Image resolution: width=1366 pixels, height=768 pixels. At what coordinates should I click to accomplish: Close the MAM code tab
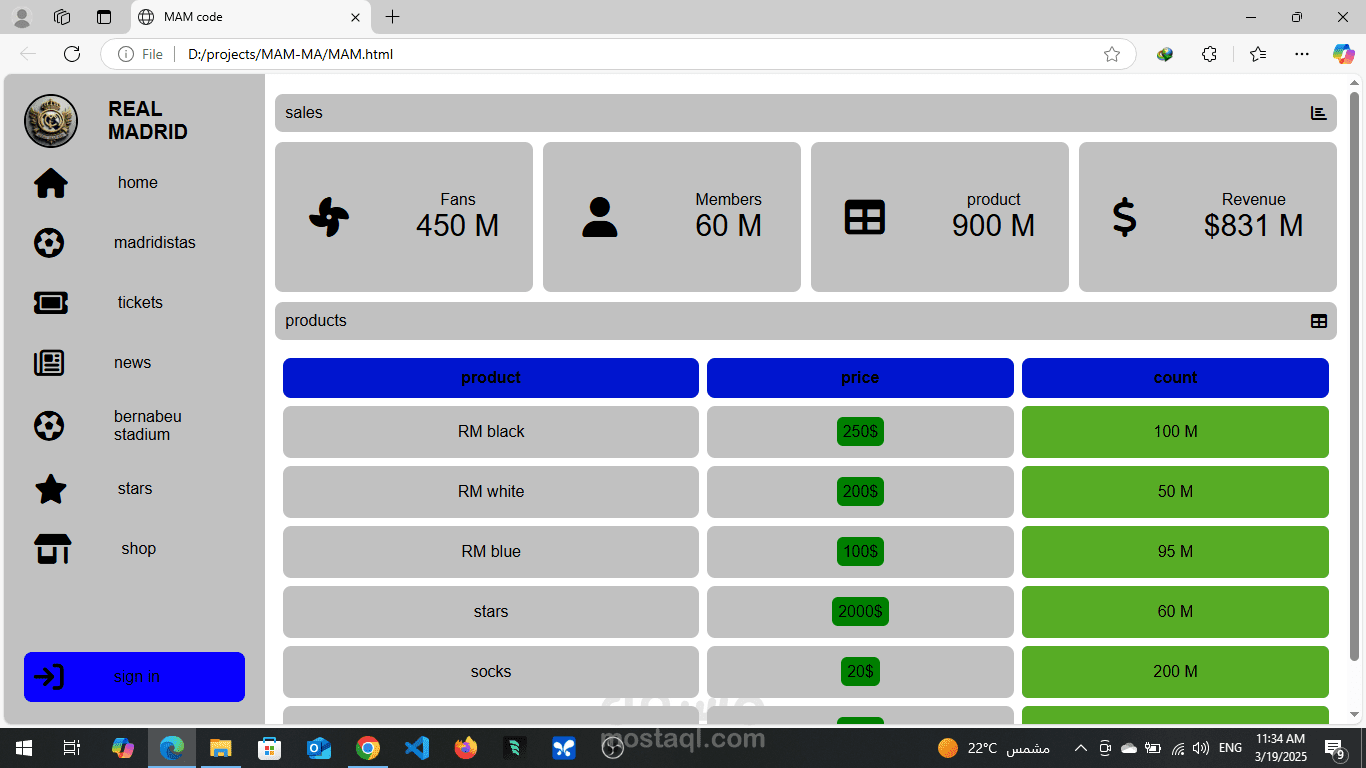pos(355,17)
